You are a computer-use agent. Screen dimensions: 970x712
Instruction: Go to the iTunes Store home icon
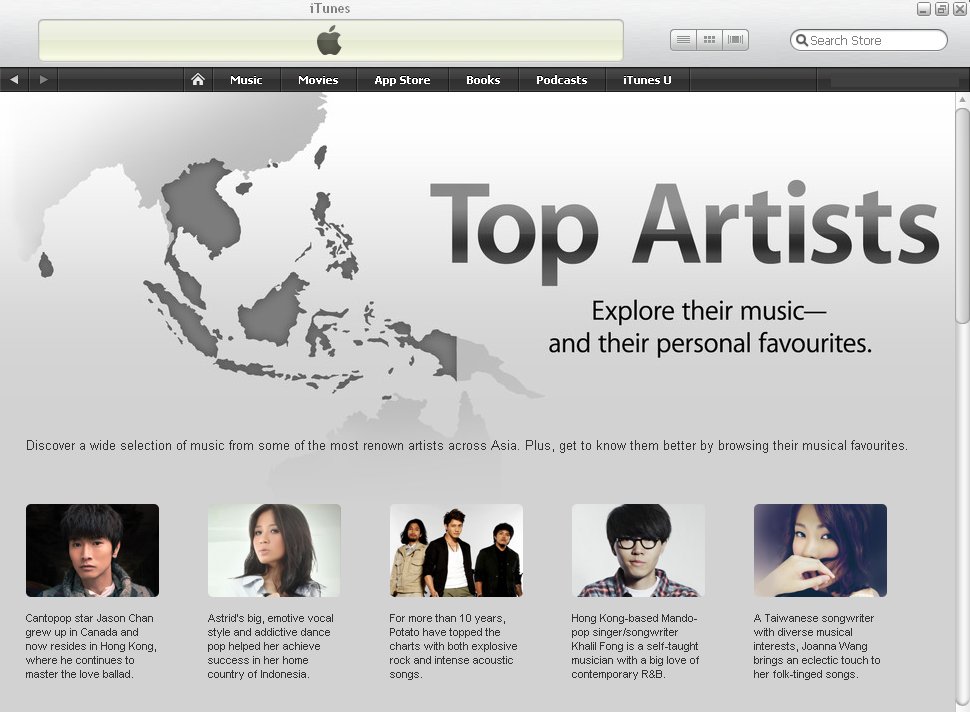(x=198, y=80)
